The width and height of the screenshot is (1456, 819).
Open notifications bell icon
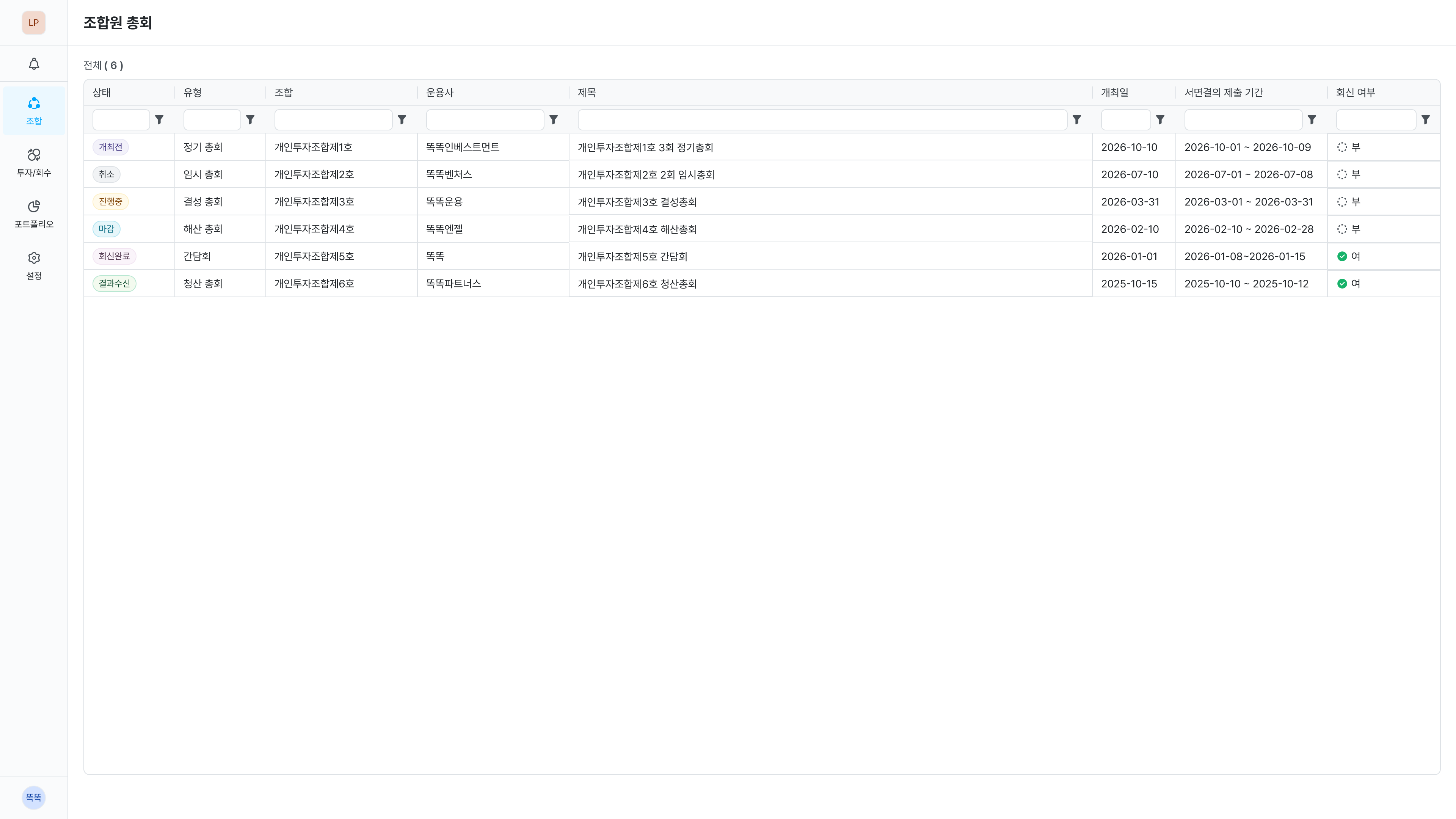[34, 64]
